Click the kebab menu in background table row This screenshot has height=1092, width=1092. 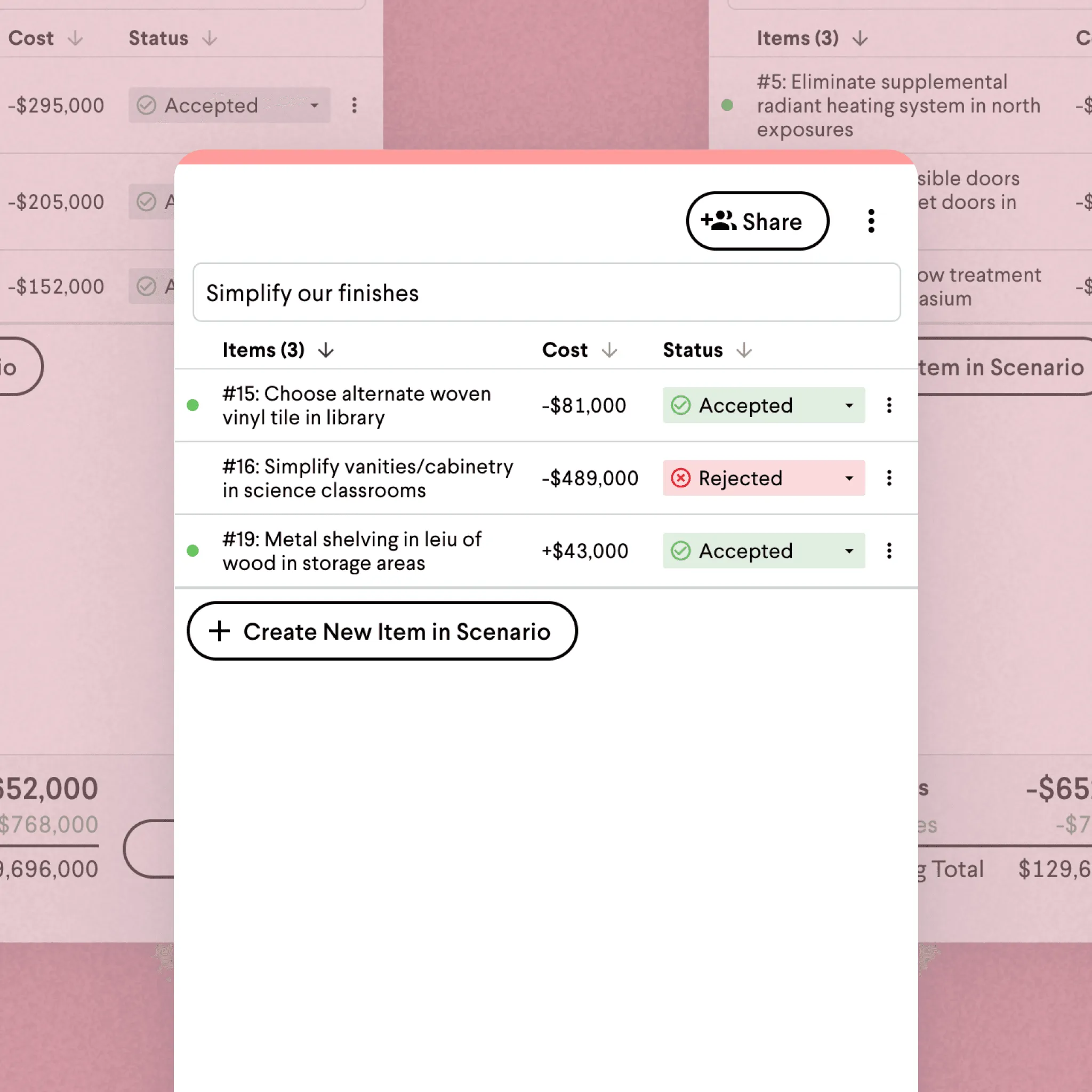355,105
